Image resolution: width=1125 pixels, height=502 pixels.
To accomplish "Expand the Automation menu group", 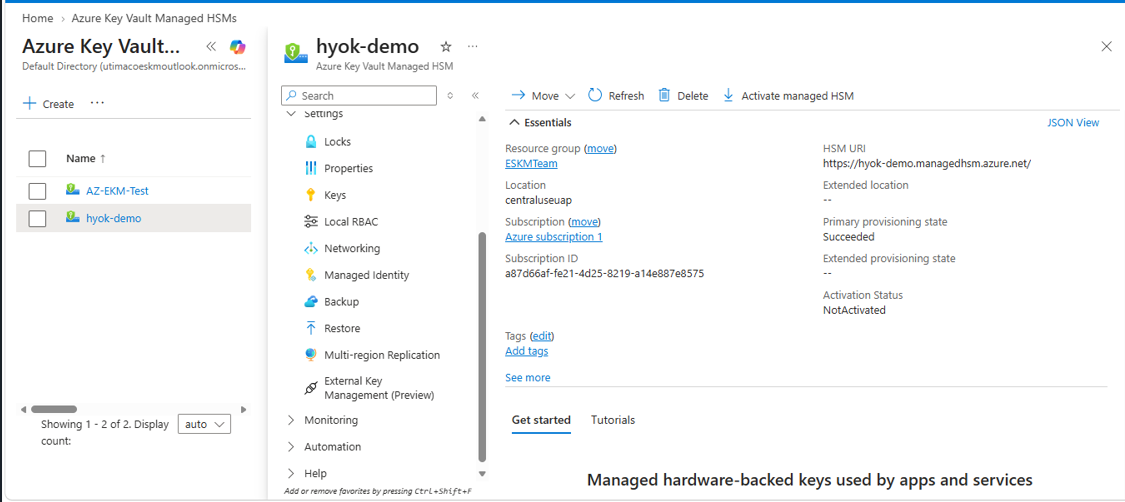I will (291, 446).
